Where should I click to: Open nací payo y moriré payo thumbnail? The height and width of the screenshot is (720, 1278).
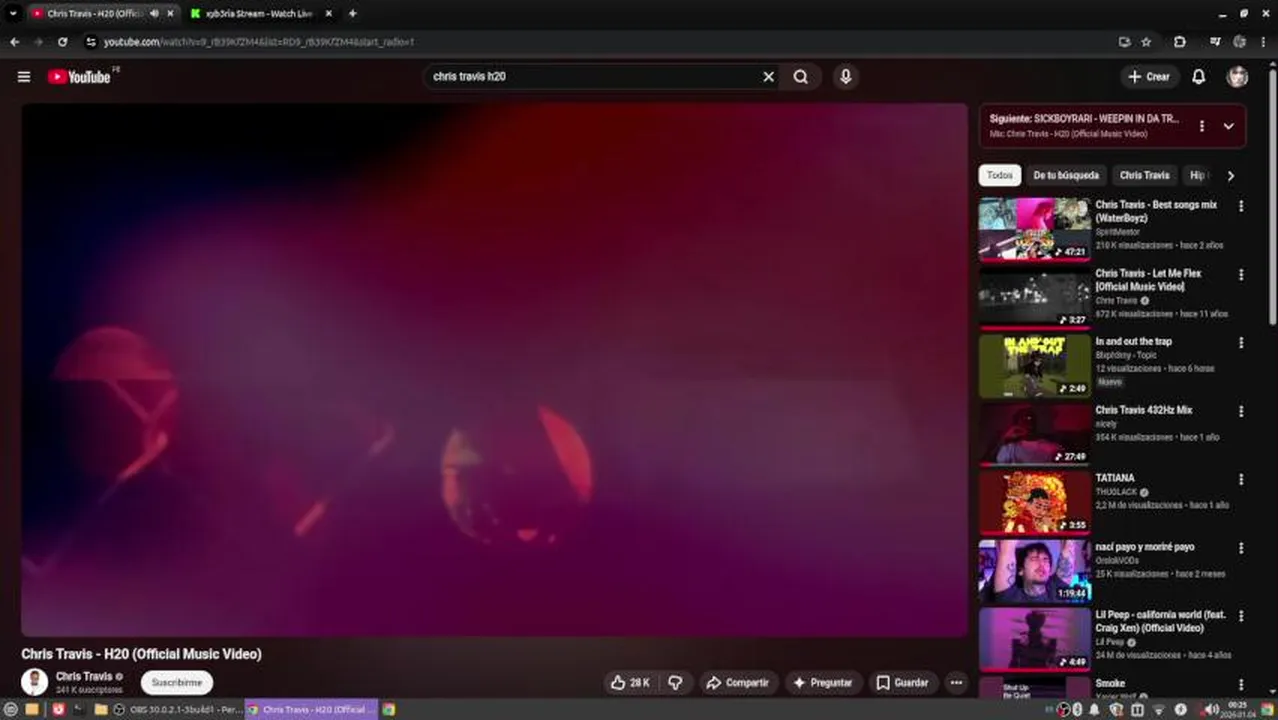1034,571
